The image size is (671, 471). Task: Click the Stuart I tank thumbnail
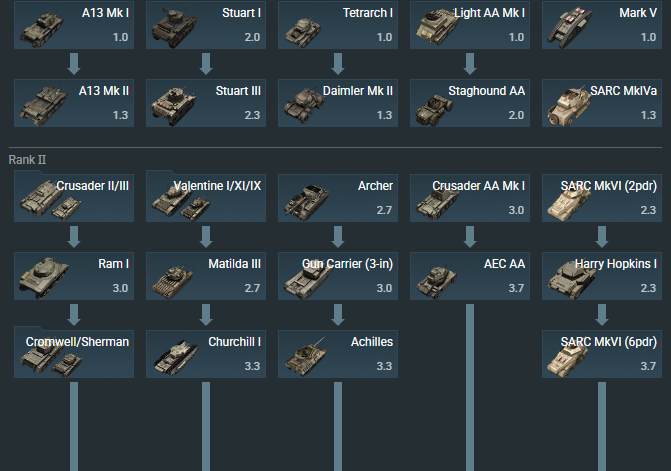pyautogui.click(x=174, y=27)
